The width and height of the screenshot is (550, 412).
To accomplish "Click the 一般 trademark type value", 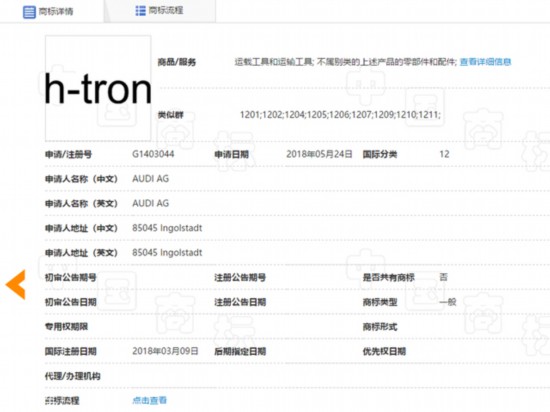I will [448, 302].
